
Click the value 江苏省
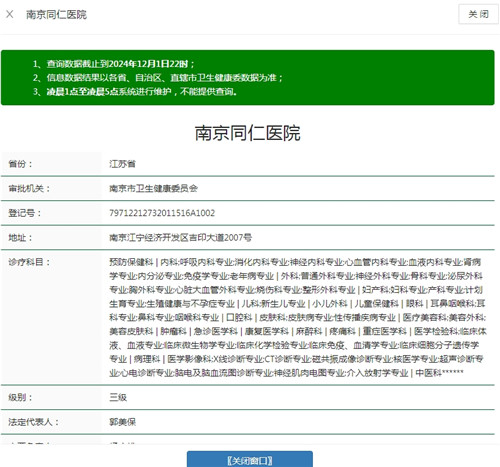coord(122,164)
